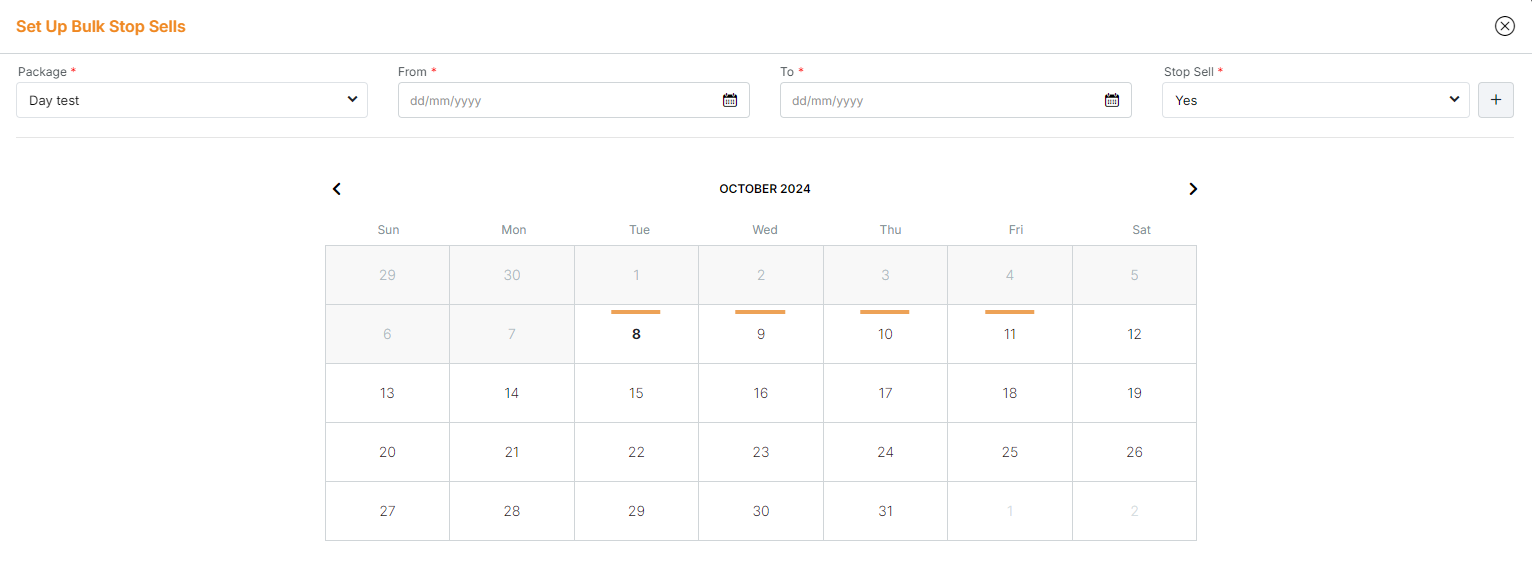Expand the Package dropdown showing Day test
This screenshot has width=1532, height=562.
[x=192, y=100]
